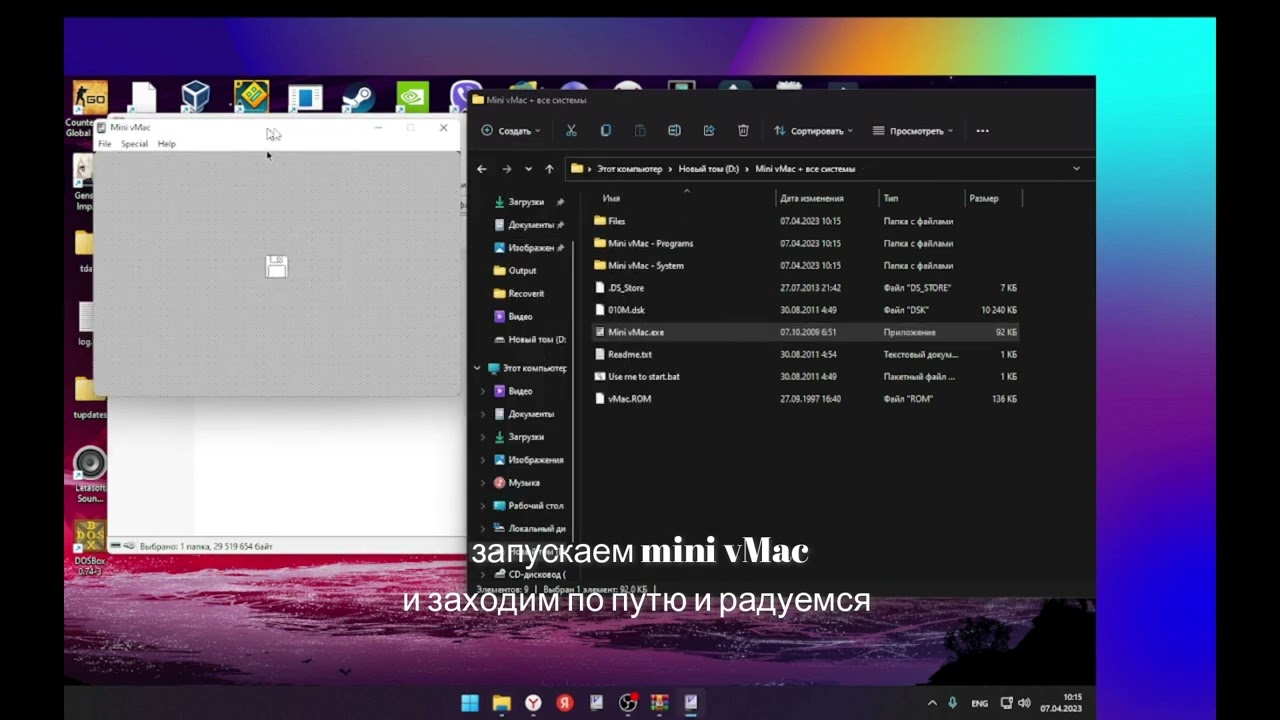Expand Музыка under Этот компьютер
Screen dimensions: 1280x720
coord(483,483)
